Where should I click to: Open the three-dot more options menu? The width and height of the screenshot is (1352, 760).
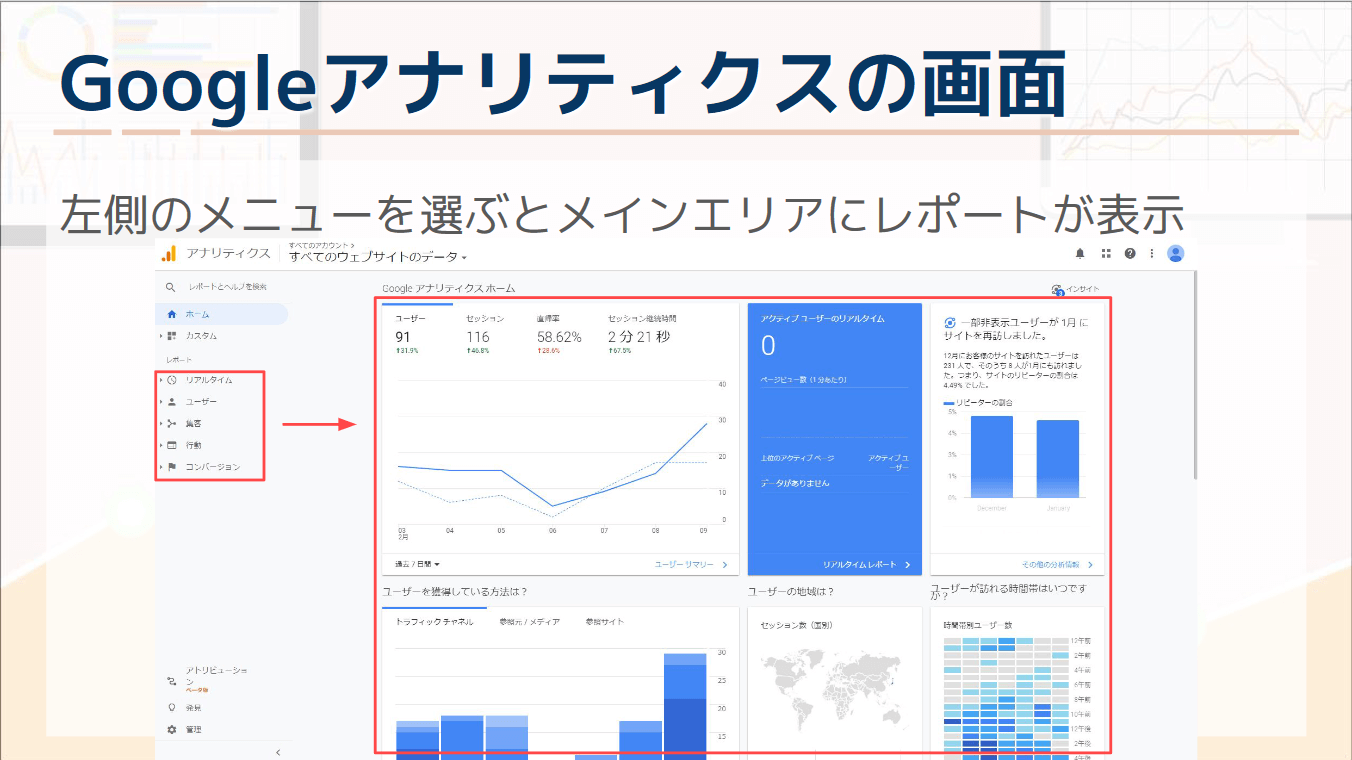click(1151, 253)
